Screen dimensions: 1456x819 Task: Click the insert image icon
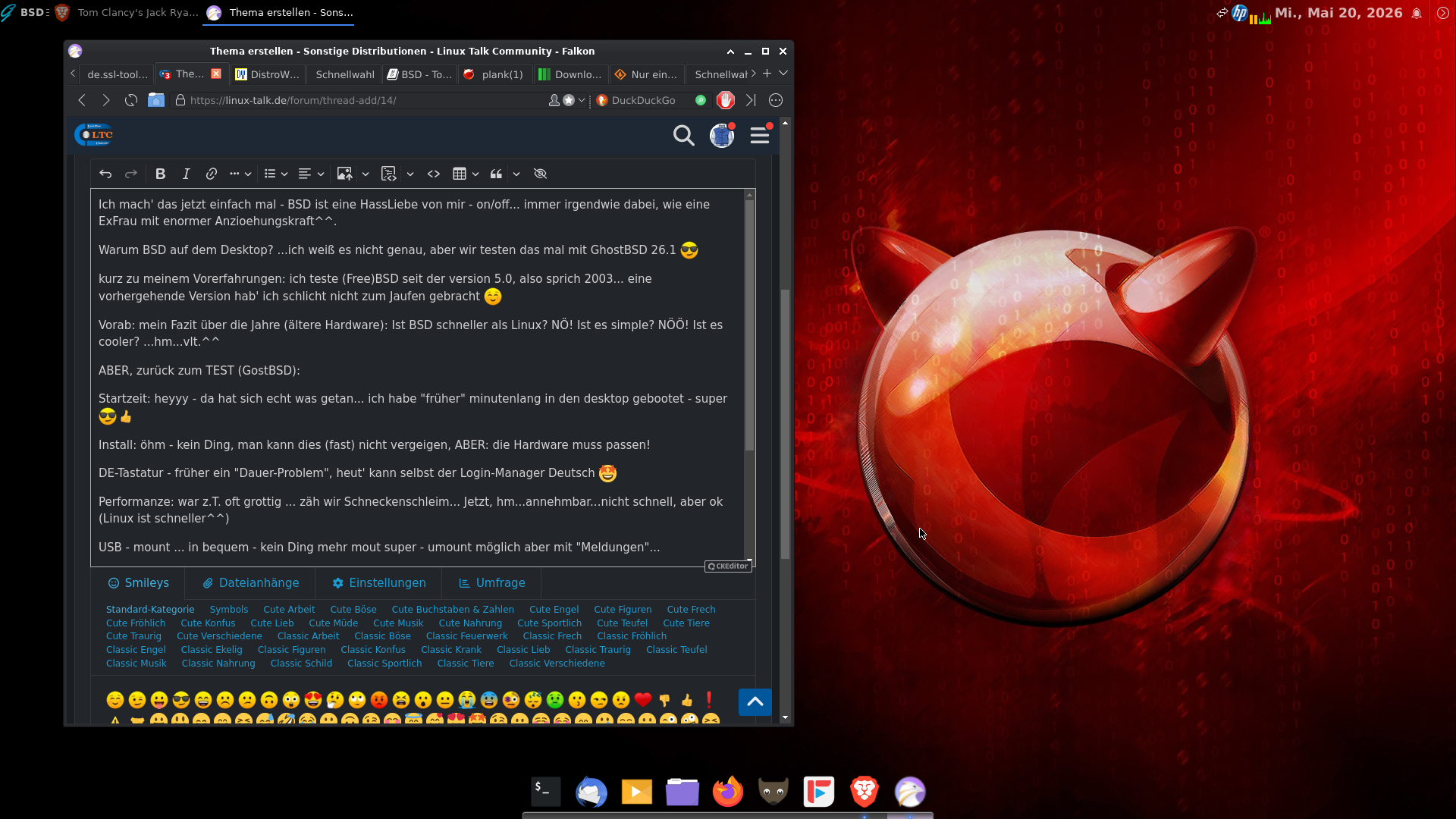click(x=344, y=174)
